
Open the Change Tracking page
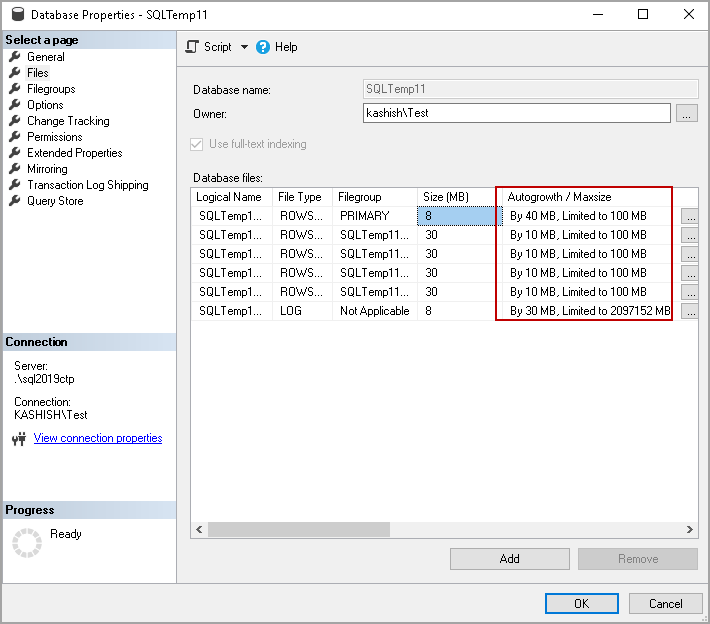tap(68, 121)
